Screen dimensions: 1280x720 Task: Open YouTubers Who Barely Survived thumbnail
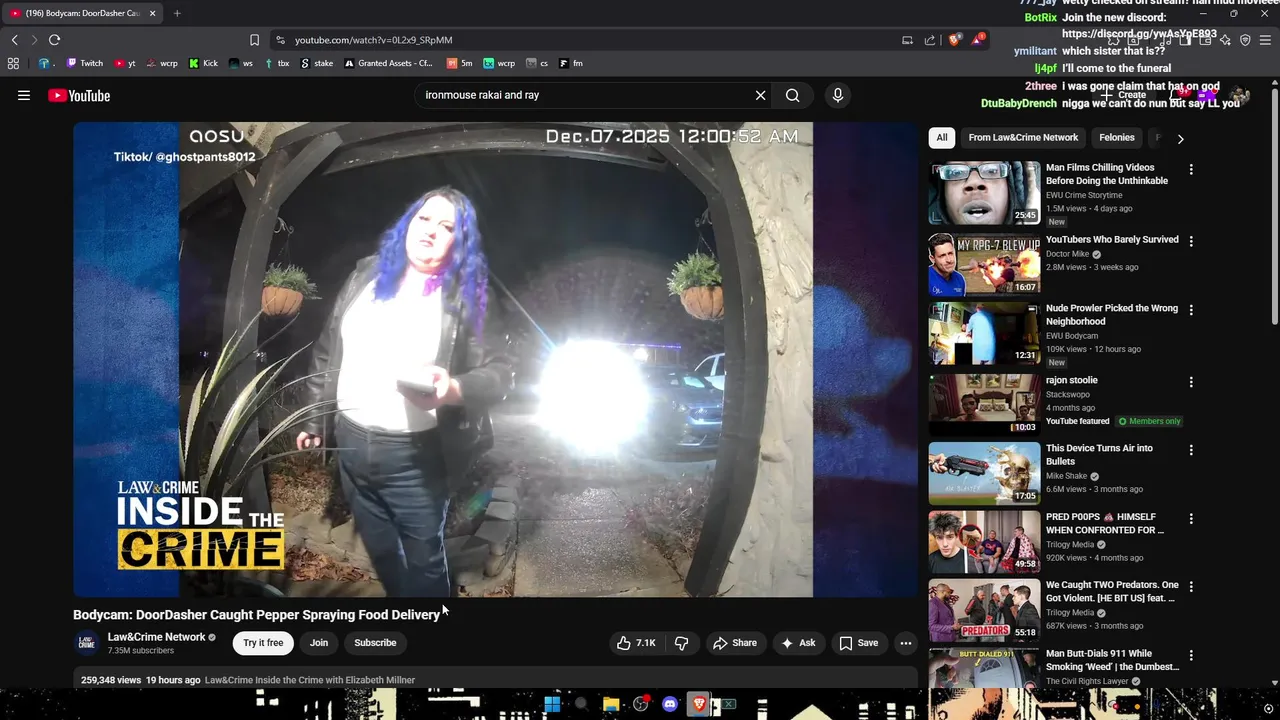pyautogui.click(x=984, y=264)
